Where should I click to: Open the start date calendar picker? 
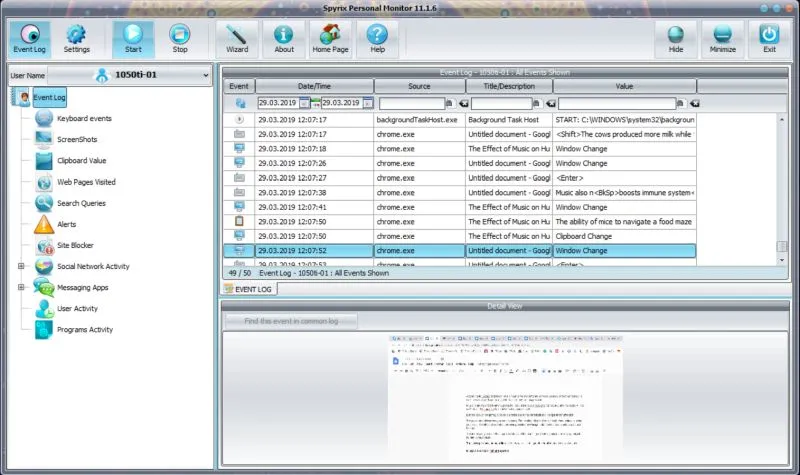click(305, 103)
